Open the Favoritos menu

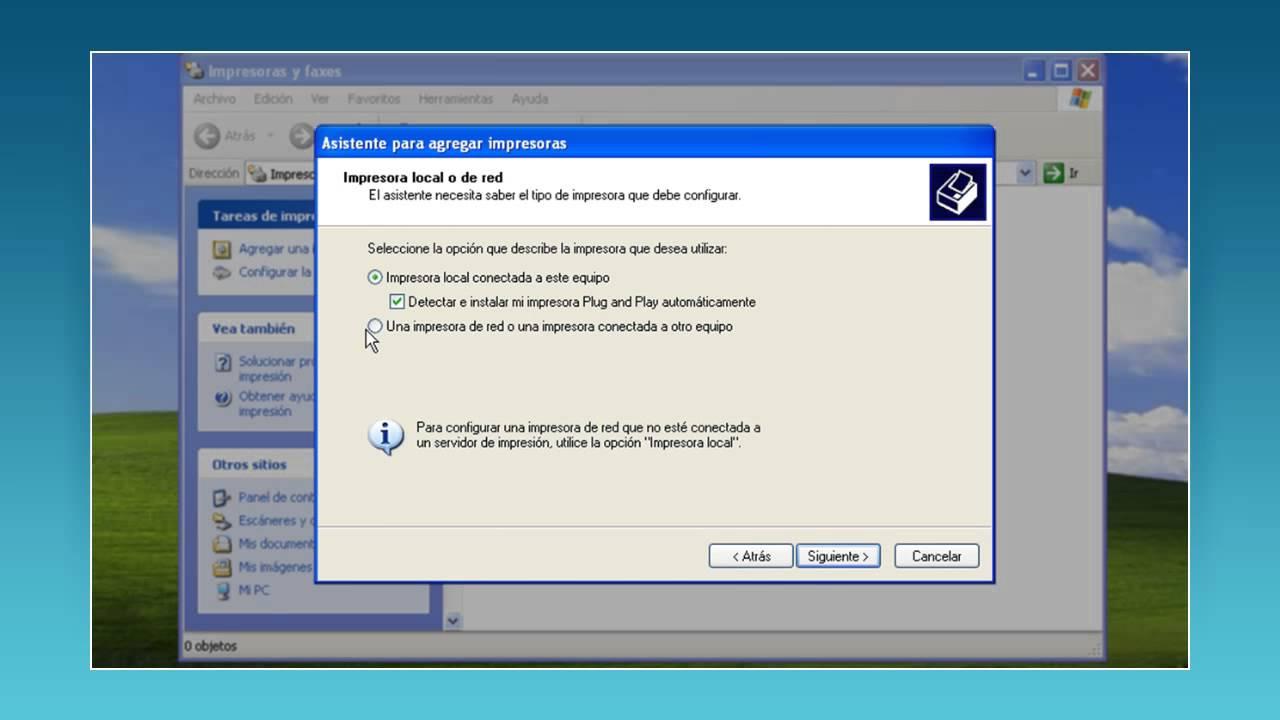pyautogui.click(x=374, y=98)
